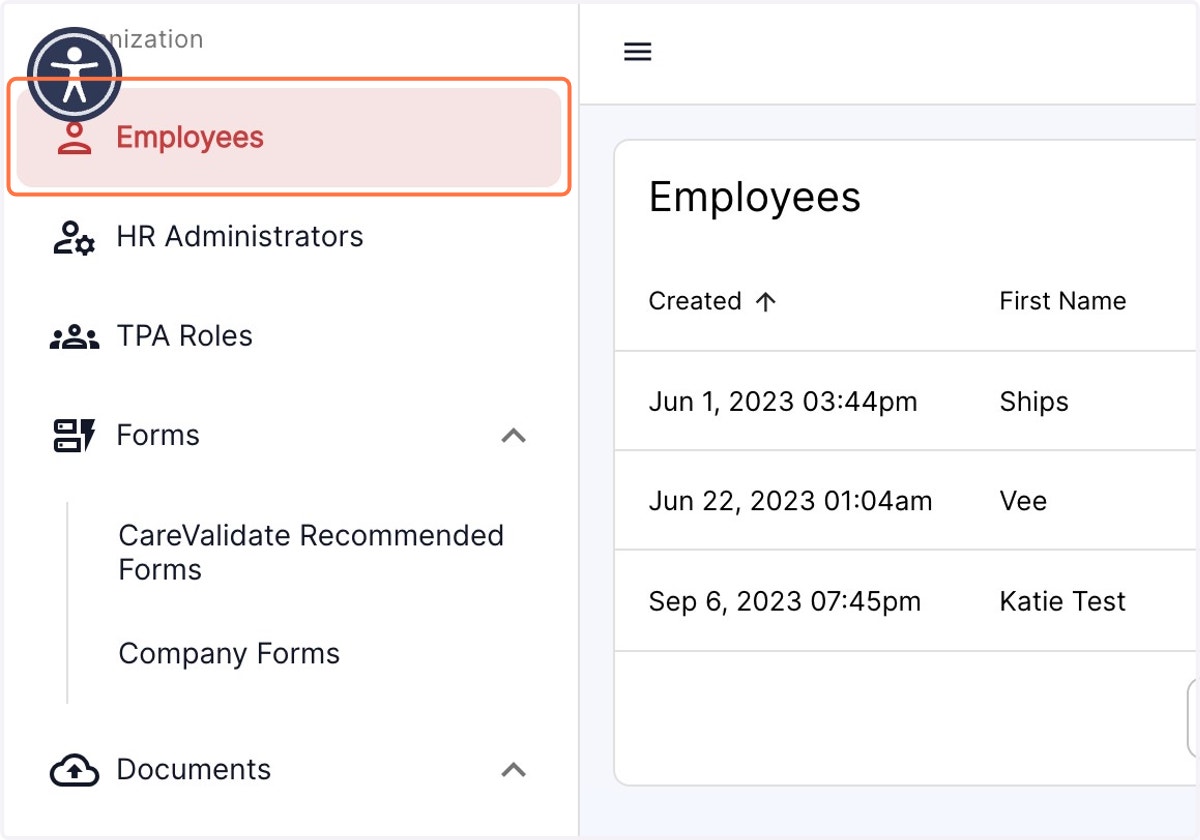
Task: Click the sort arrow next to Created
Action: [766, 302]
